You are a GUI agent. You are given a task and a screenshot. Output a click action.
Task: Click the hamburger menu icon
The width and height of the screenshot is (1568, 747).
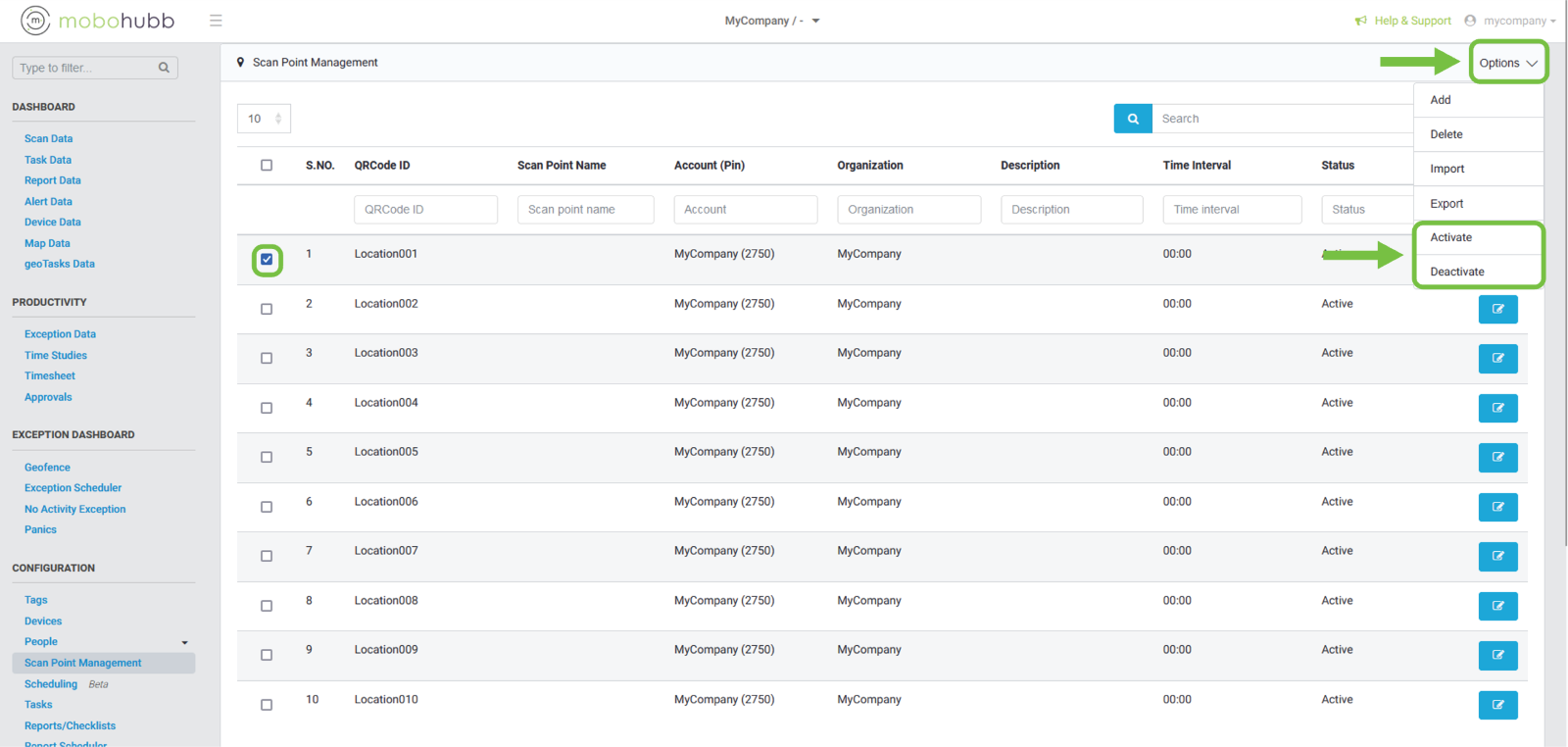[216, 21]
